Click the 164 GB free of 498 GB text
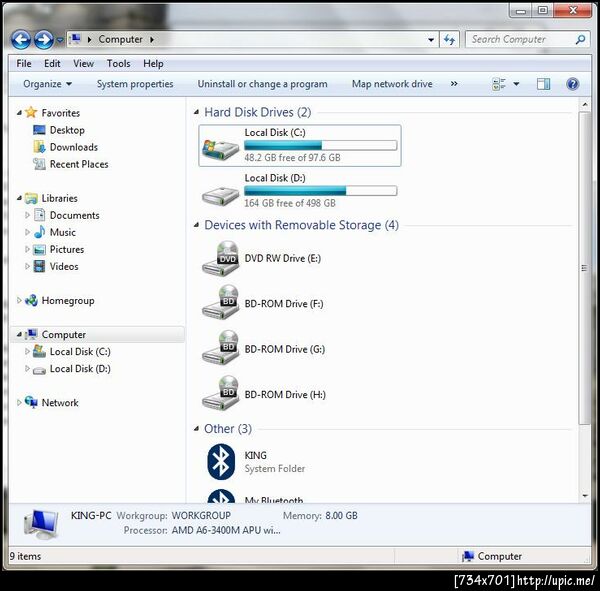 pos(290,203)
